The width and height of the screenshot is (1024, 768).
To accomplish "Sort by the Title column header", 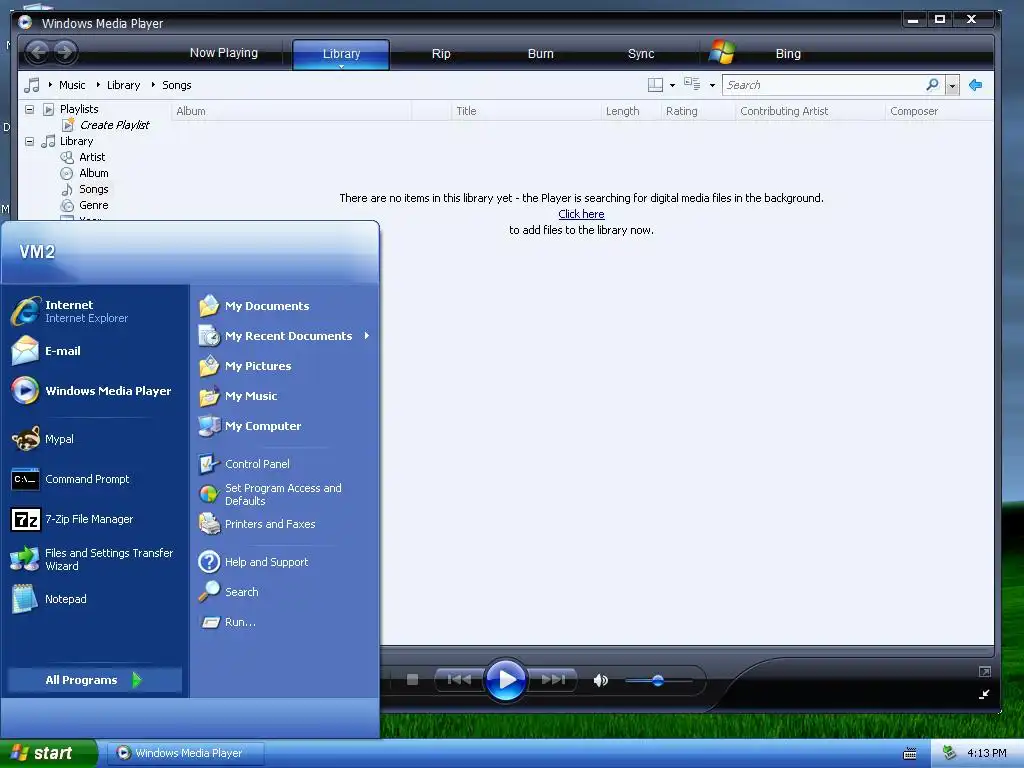I will [526, 111].
